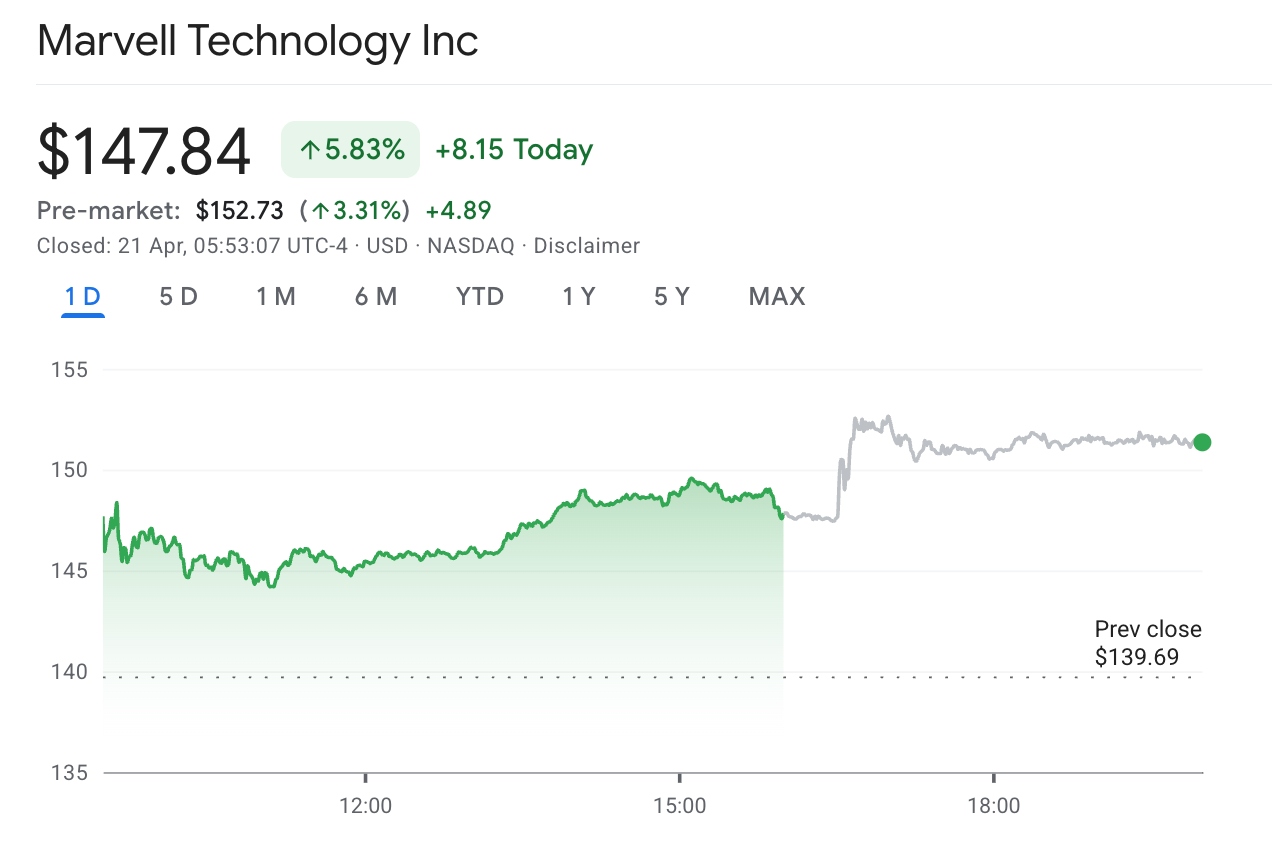
Task: Click the $147.84 stock price
Action: tap(143, 152)
